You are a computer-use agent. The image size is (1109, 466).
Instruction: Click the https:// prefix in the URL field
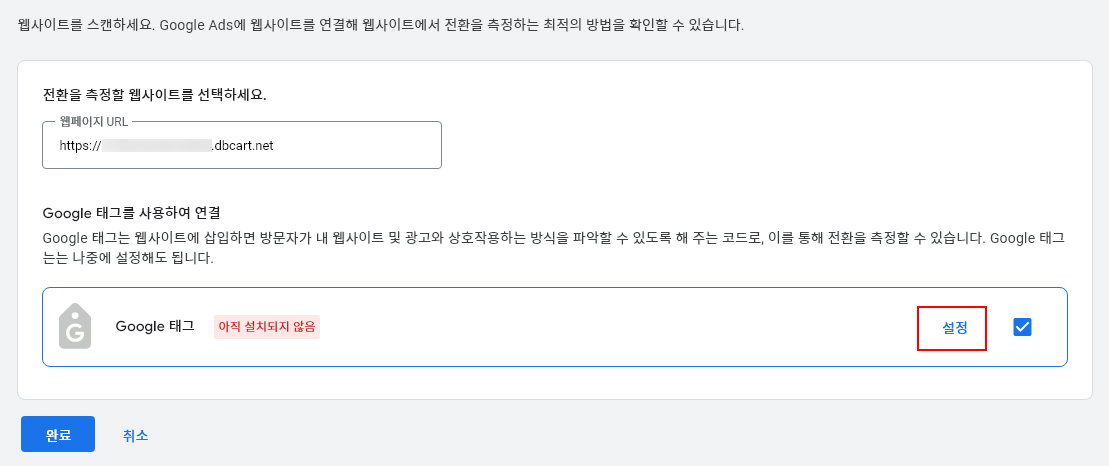click(x=80, y=146)
